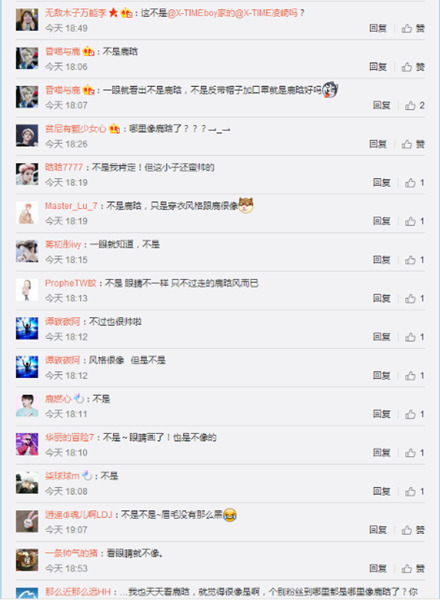Like the 18:10 comment about eyes
The height and width of the screenshot is (600, 440).
[410, 453]
